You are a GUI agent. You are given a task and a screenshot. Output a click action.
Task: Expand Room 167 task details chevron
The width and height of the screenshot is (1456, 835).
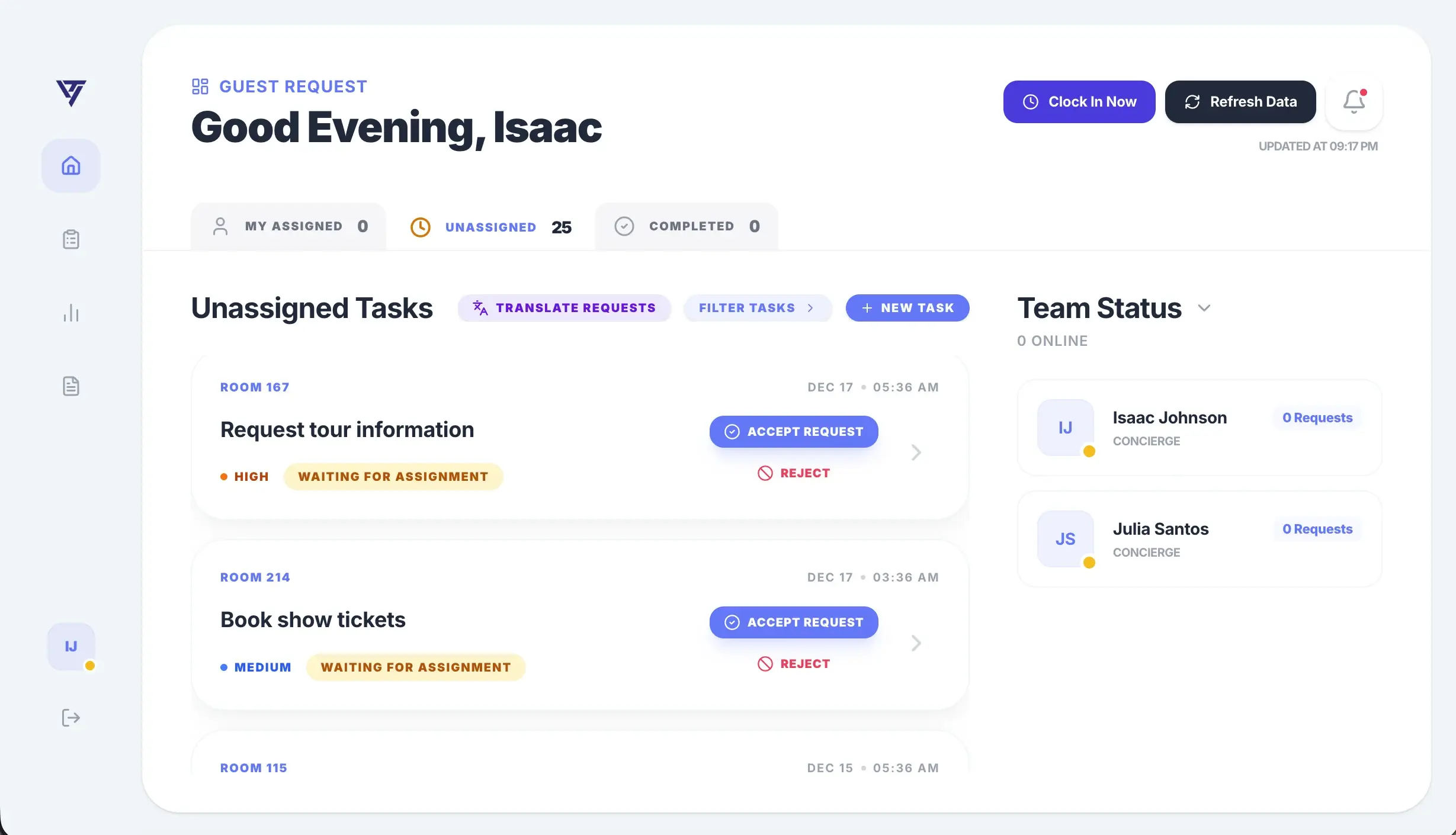pos(916,452)
